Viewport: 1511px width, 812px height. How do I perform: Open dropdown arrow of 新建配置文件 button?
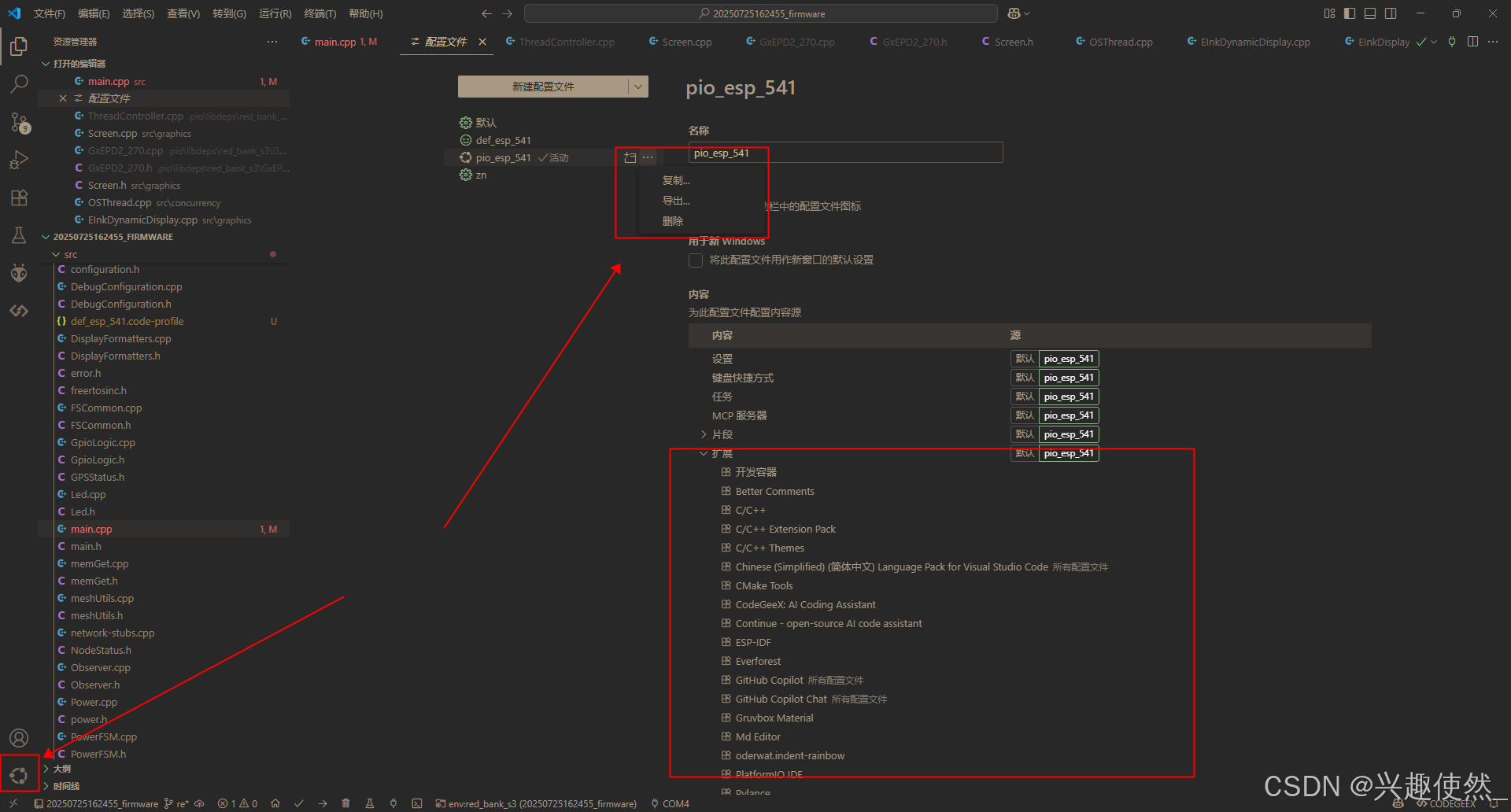638,87
